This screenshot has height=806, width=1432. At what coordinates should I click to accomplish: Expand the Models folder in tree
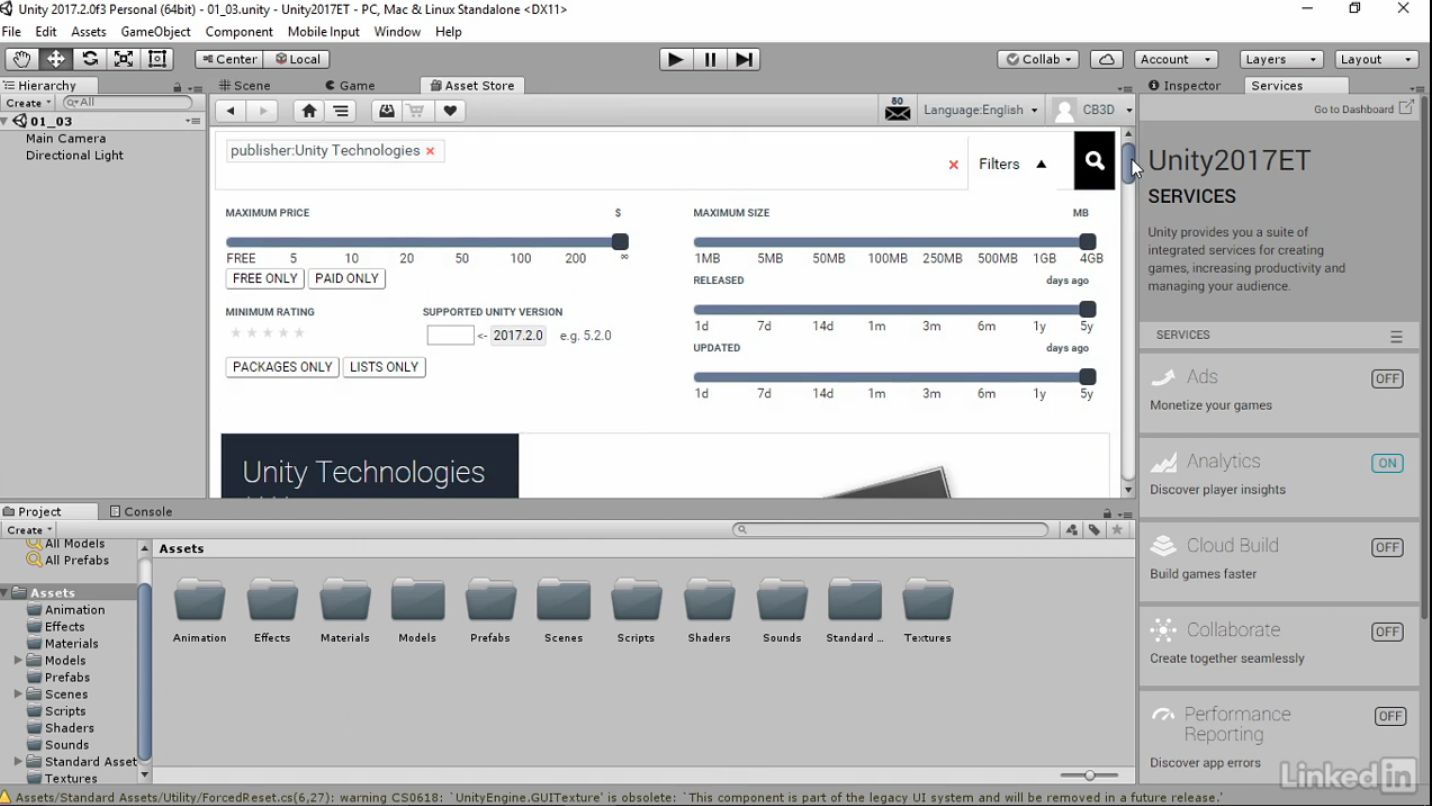tap(18, 660)
